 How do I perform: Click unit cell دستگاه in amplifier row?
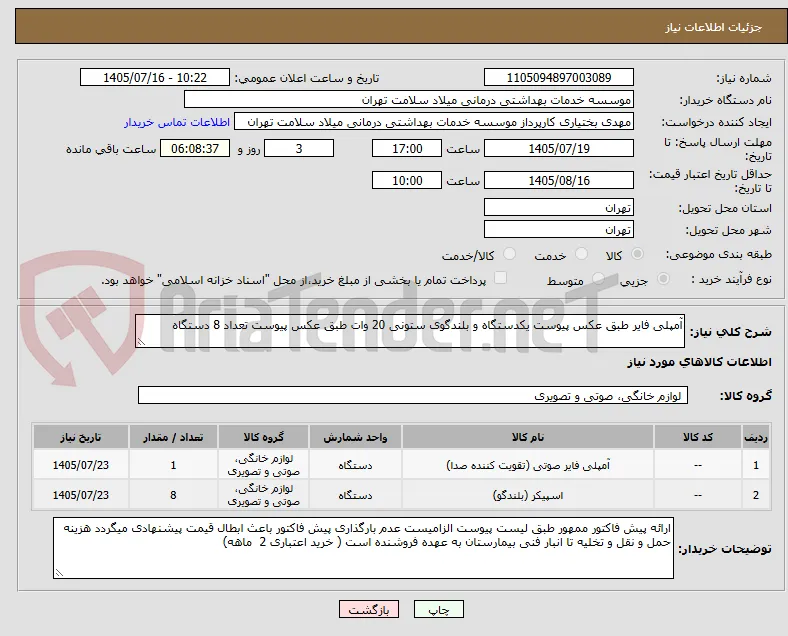[355, 465]
